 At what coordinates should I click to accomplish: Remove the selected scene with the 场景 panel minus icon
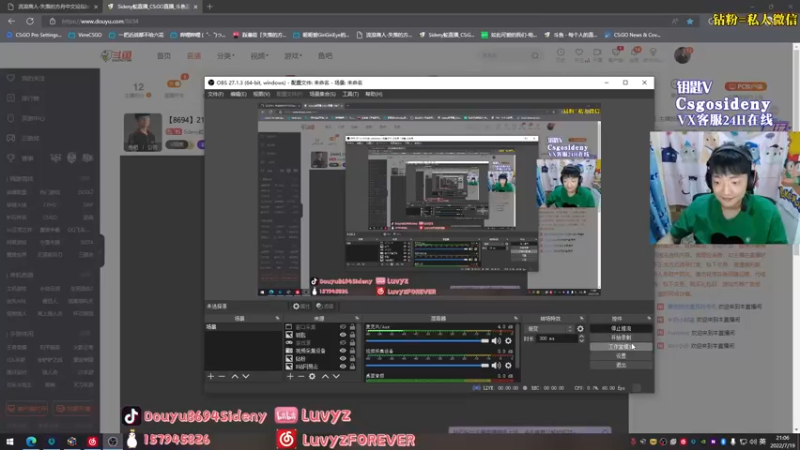click(222, 377)
